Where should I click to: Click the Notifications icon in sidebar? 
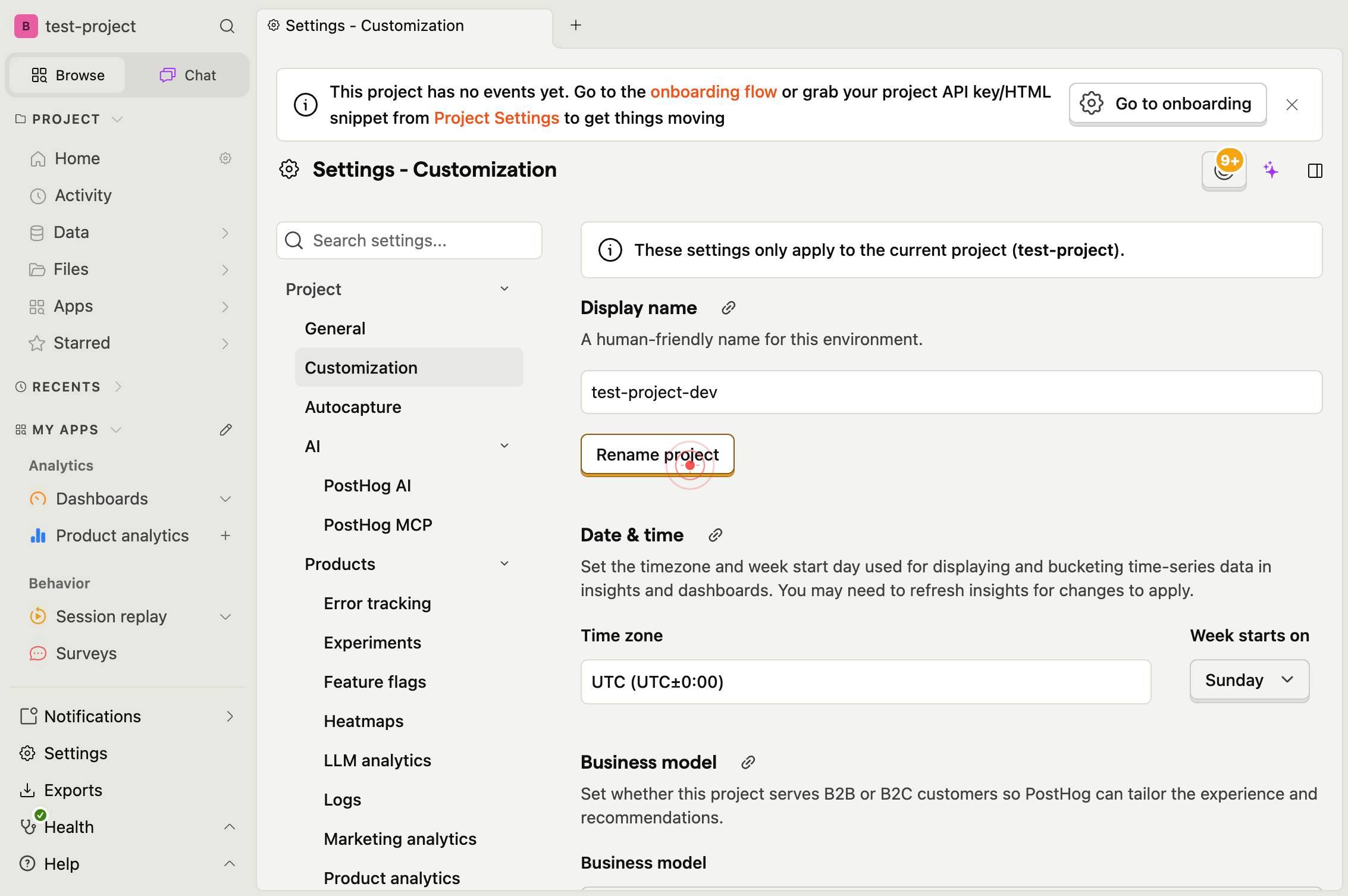(28, 716)
